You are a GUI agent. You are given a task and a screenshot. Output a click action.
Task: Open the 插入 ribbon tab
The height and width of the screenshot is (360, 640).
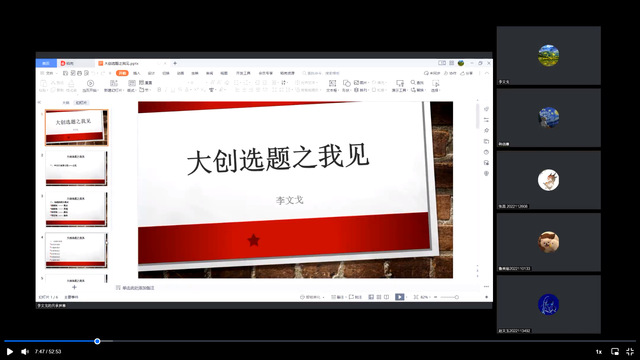[137, 73]
